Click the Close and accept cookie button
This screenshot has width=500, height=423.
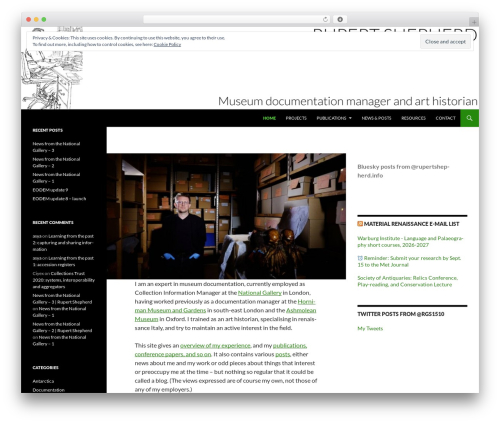445,42
